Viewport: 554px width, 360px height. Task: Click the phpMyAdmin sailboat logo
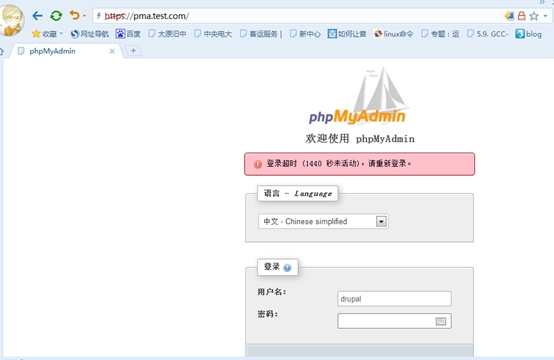358,96
